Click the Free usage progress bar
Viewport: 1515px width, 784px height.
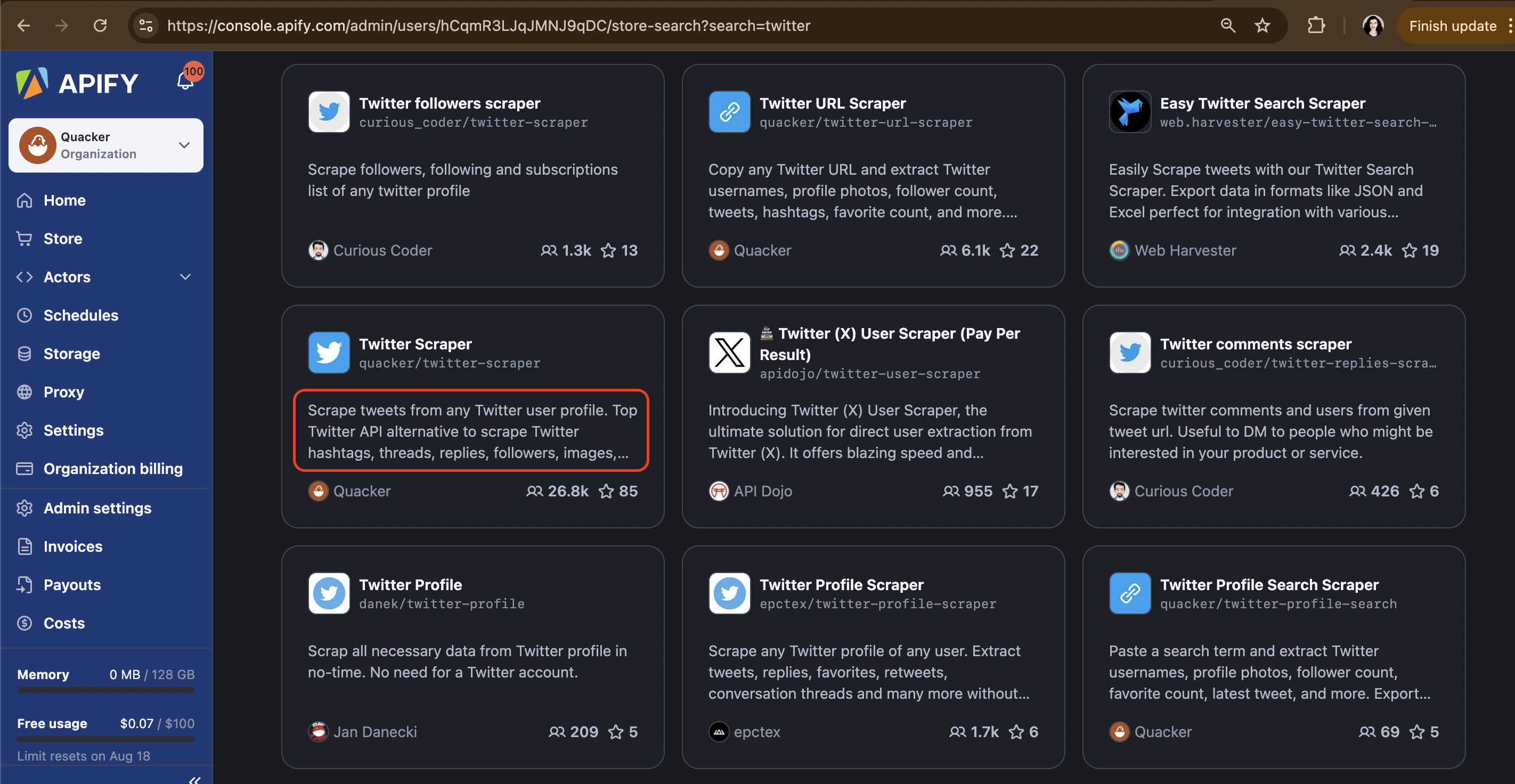pos(106,739)
